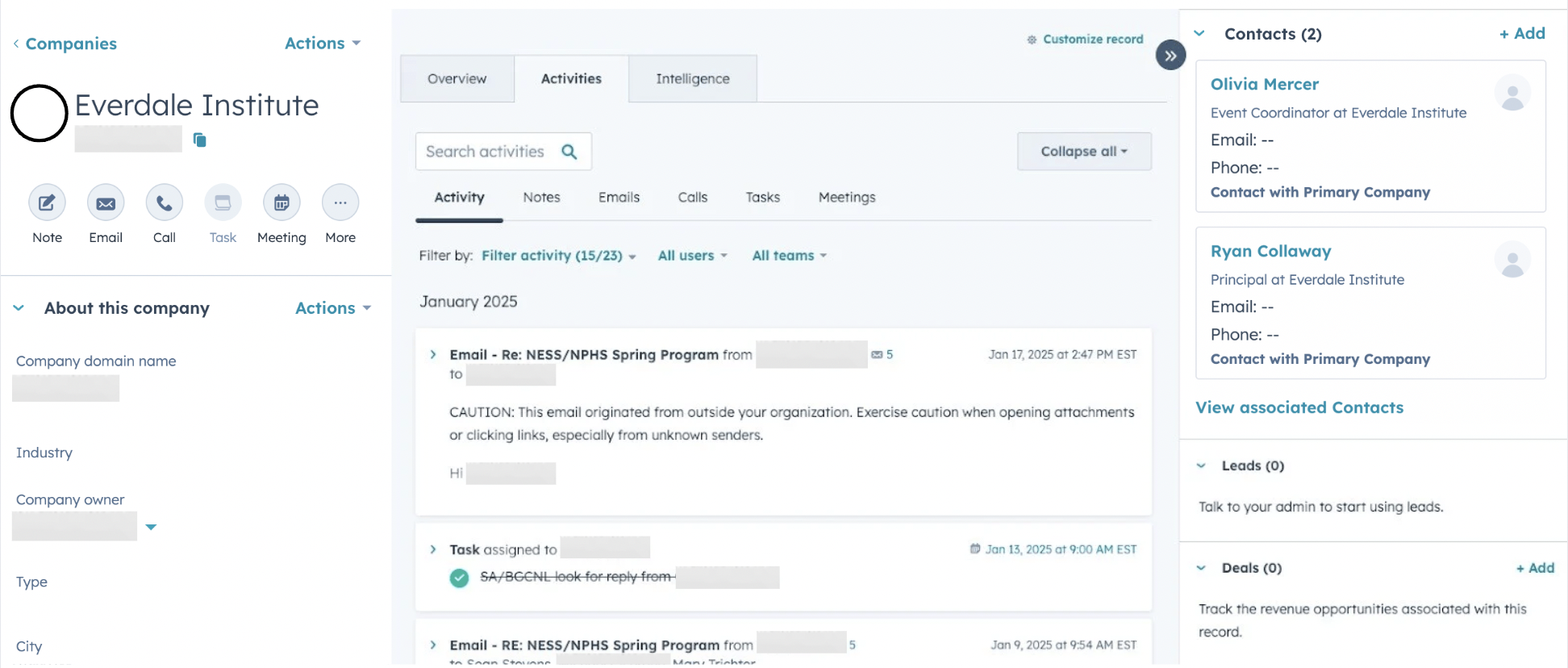Select the Notes activity tab
Viewport: 1568px width, 668px height.
pos(541,198)
